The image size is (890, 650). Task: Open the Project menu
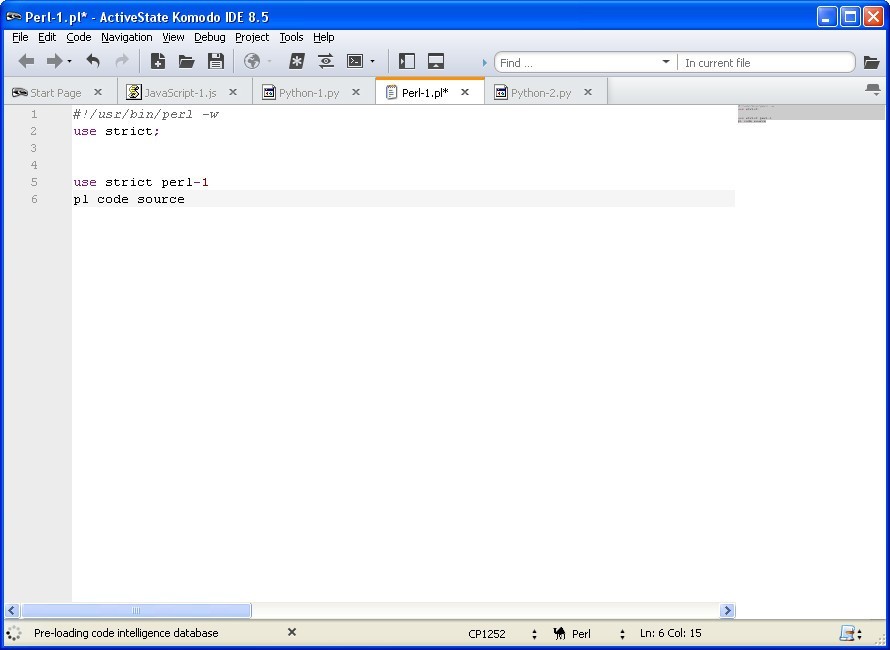pos(252,37)
